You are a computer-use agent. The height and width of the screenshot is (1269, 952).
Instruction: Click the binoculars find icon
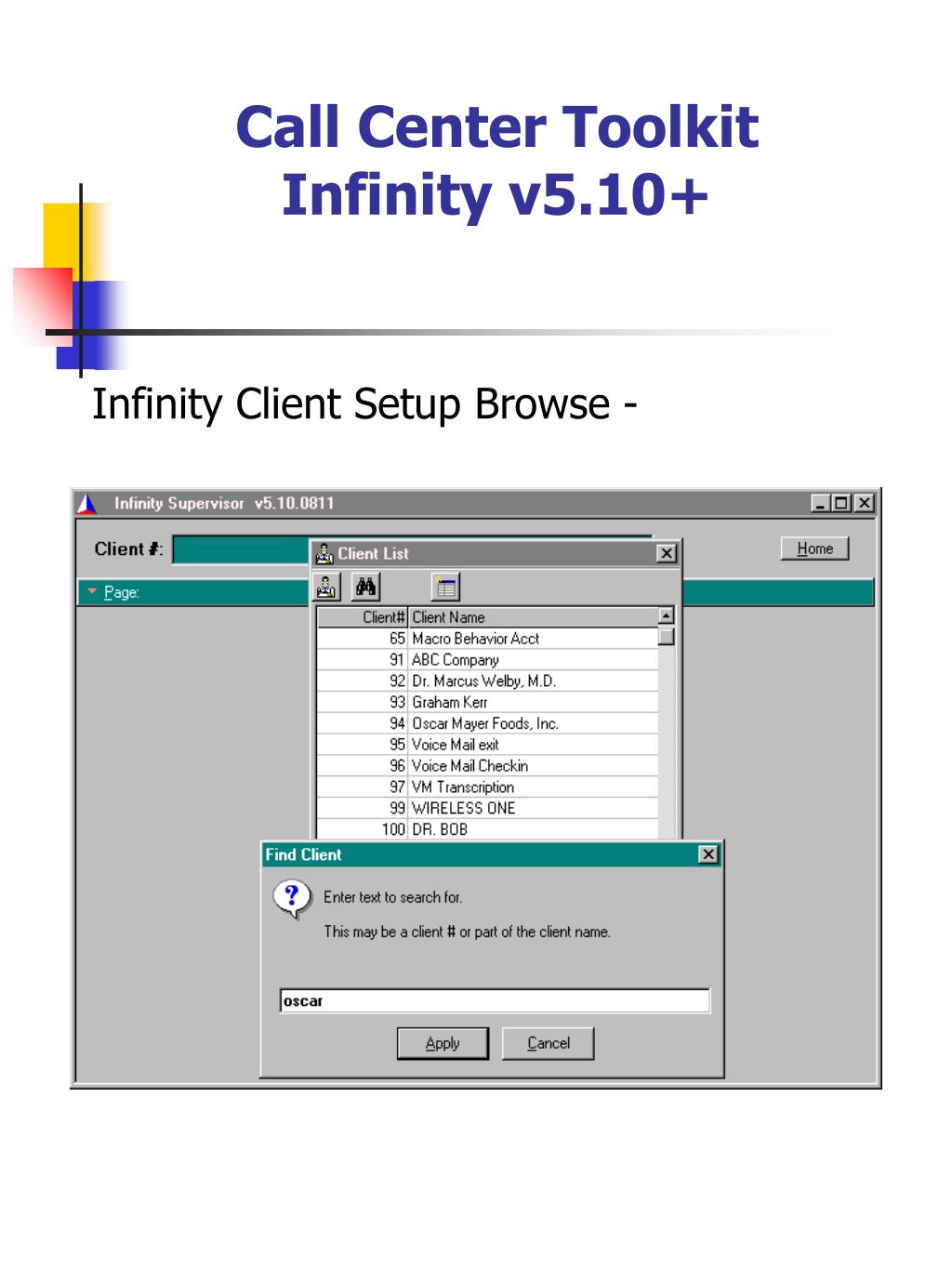point(366,587)
